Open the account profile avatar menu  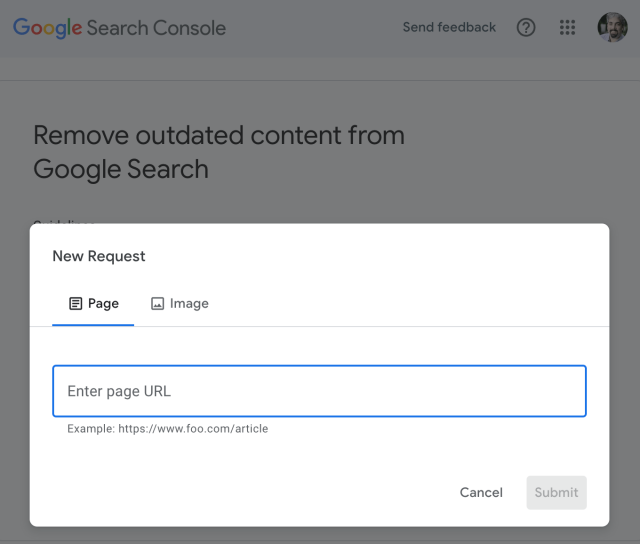tap(612, 28)
